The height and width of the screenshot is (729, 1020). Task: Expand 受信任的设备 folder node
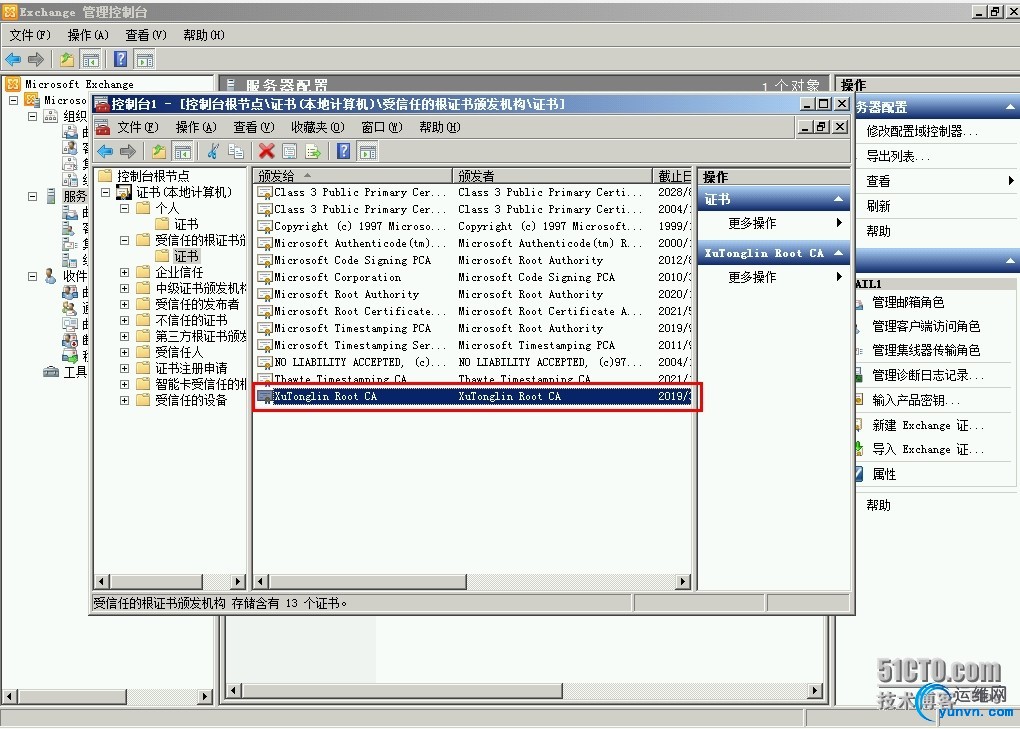coord(124,401)
